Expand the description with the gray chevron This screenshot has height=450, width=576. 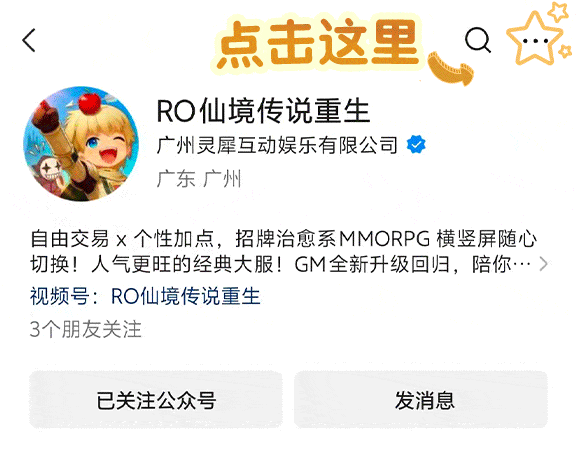point(544,264)
